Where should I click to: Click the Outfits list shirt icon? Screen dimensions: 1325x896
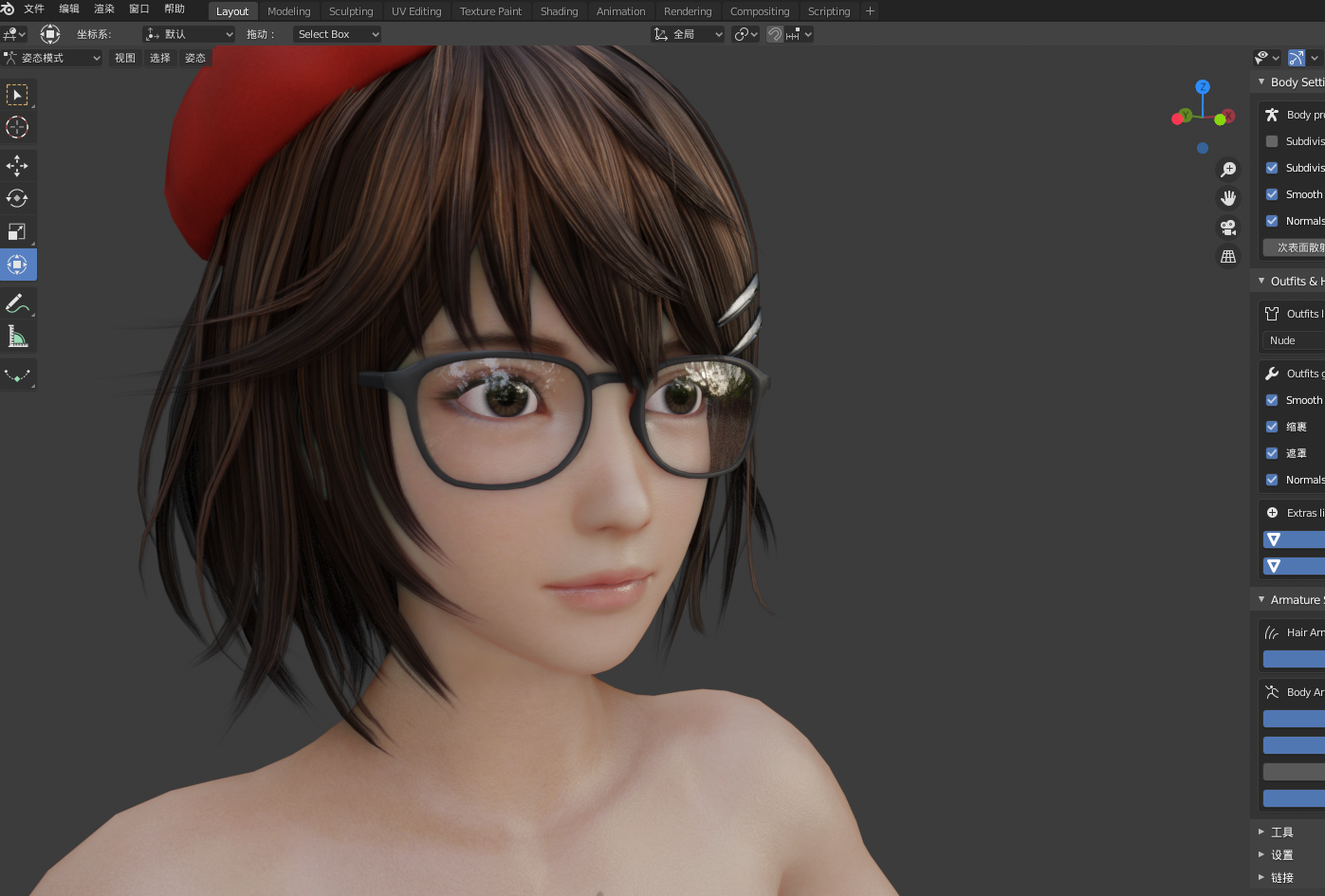[1272, 314]
